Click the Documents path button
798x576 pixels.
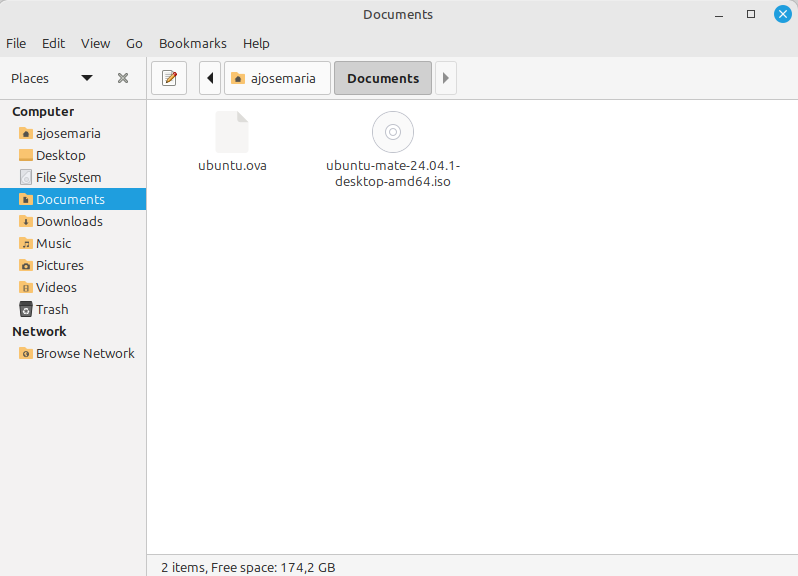coord(383,78)
